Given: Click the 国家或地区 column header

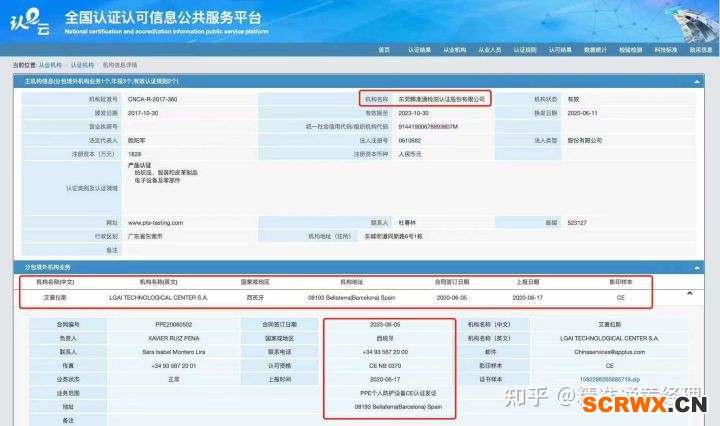Looking at the screenshot, I should pyautogui.click(x=255, y=282).
